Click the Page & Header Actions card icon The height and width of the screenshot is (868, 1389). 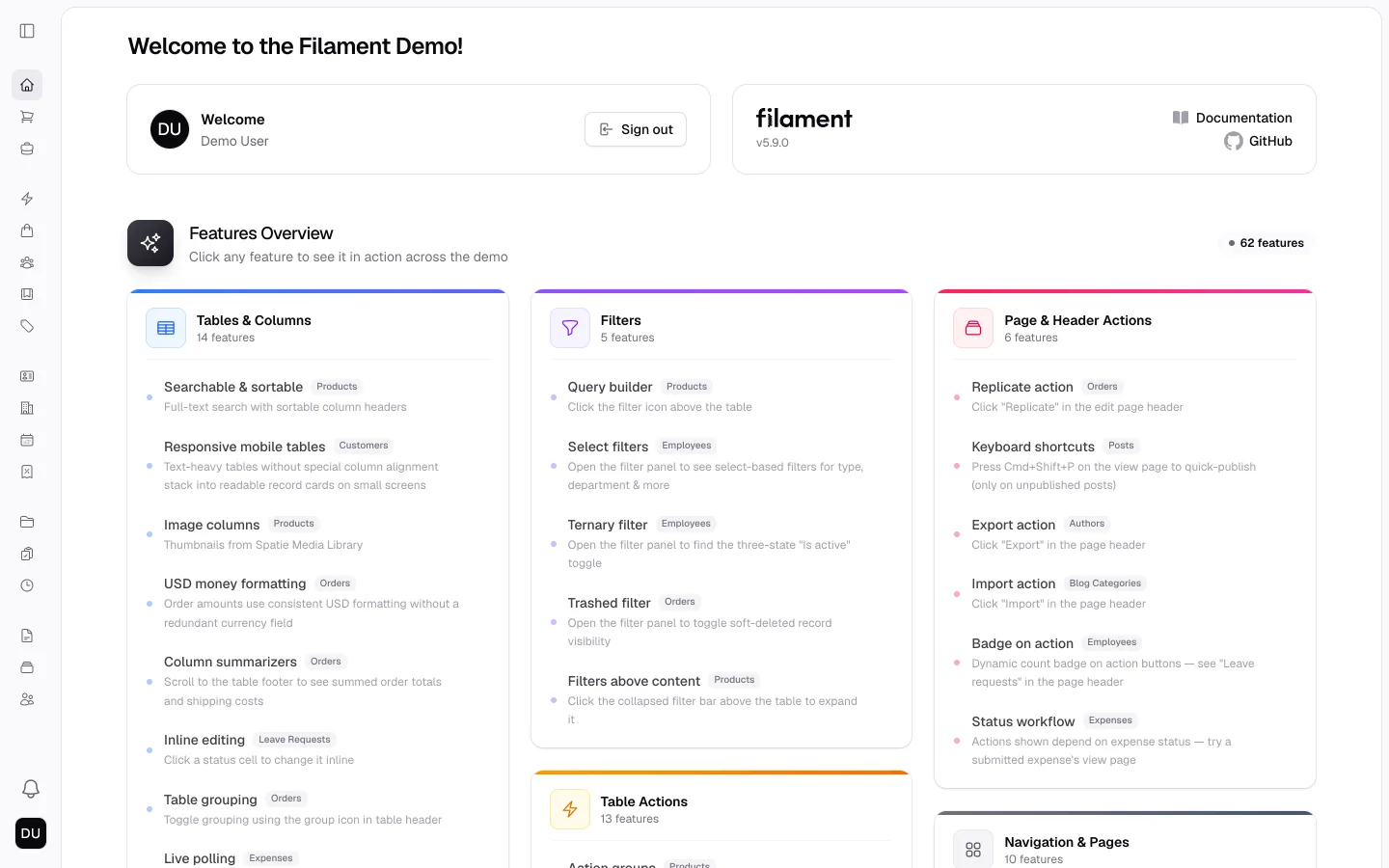pos(973,328)
